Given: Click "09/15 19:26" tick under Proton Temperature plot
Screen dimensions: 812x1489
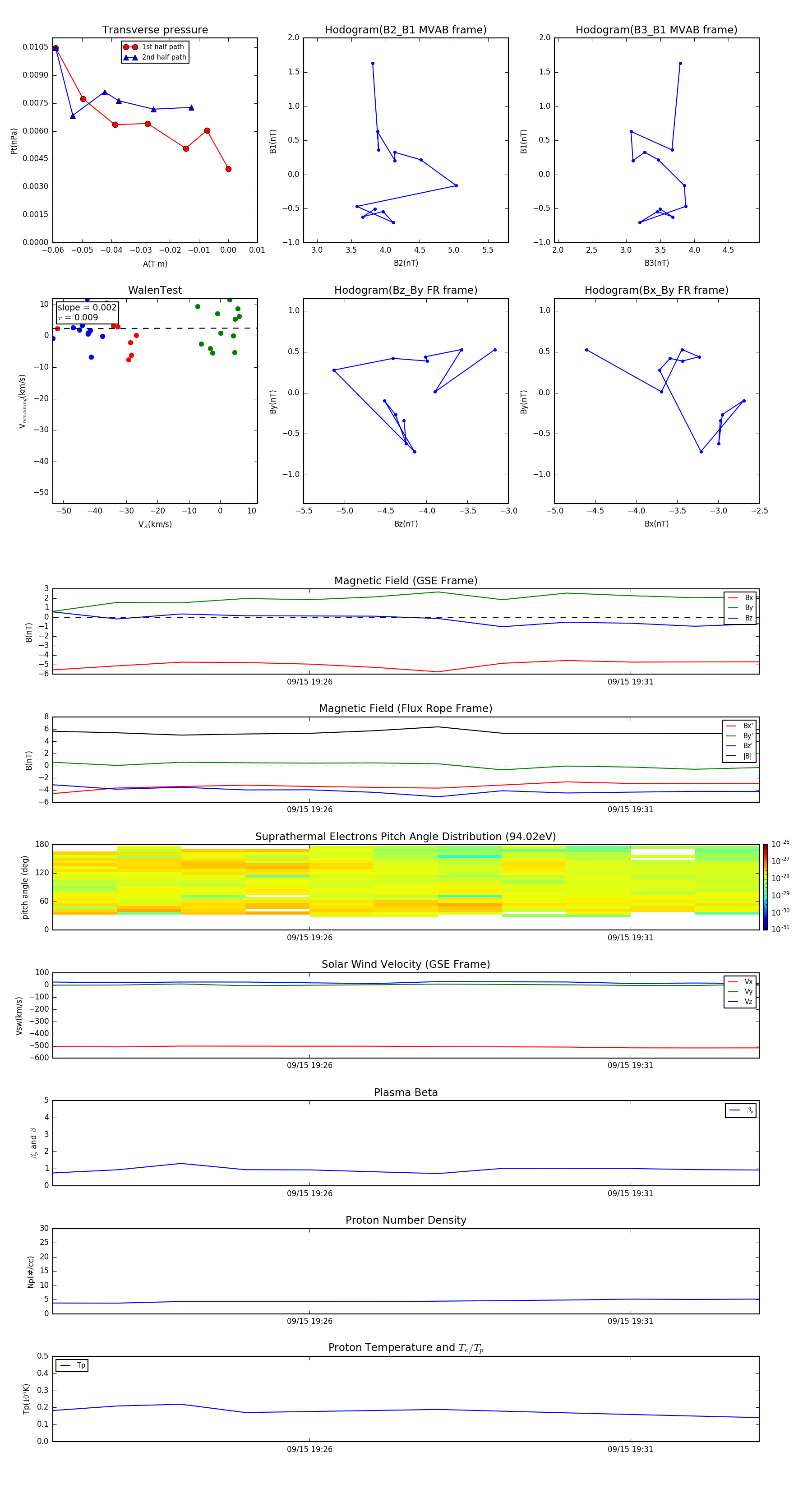Looking at the screenshot, I should pyautogui.click(x=310, y=1449).
